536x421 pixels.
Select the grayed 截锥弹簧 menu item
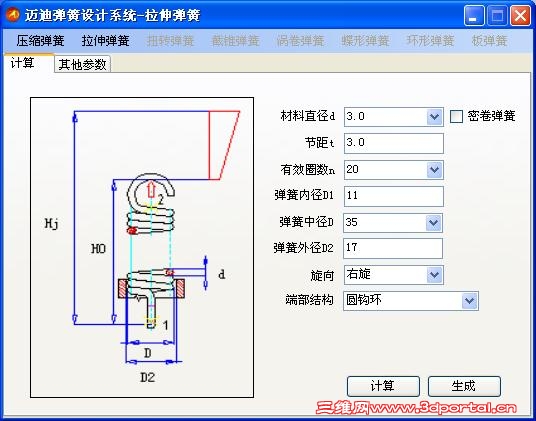(235, 41)
